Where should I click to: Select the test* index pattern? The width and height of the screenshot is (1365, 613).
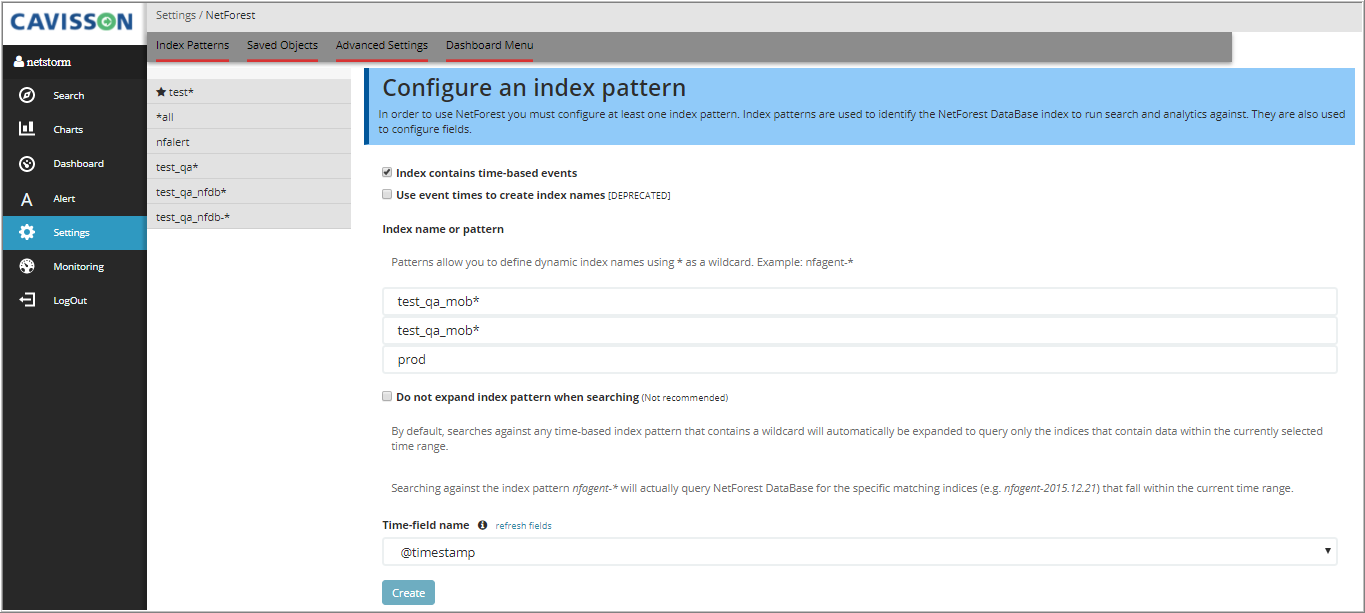pos(249,92)
